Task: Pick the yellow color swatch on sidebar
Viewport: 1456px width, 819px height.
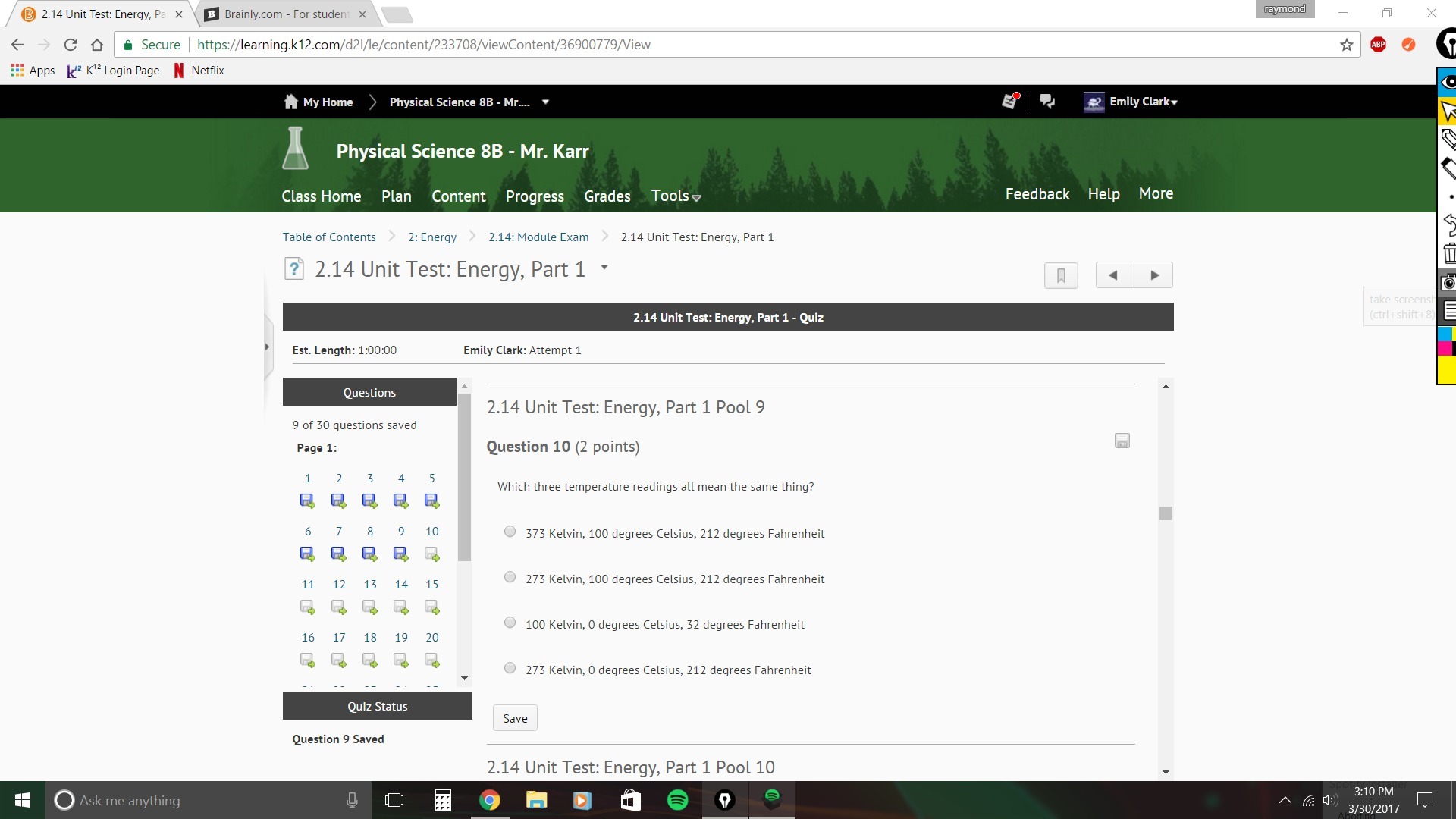Action: [x=1445, y=371]
